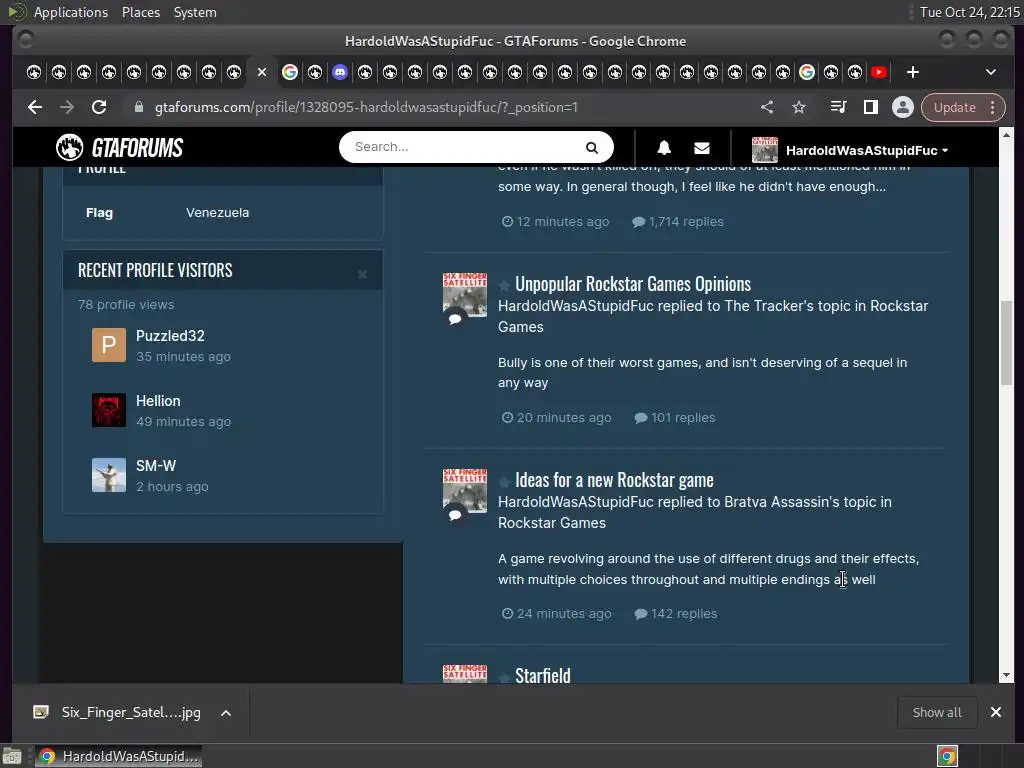Viewport: 1024px width, 768px height.
Task: Open SM-W profile link
Action: [155, 466]
